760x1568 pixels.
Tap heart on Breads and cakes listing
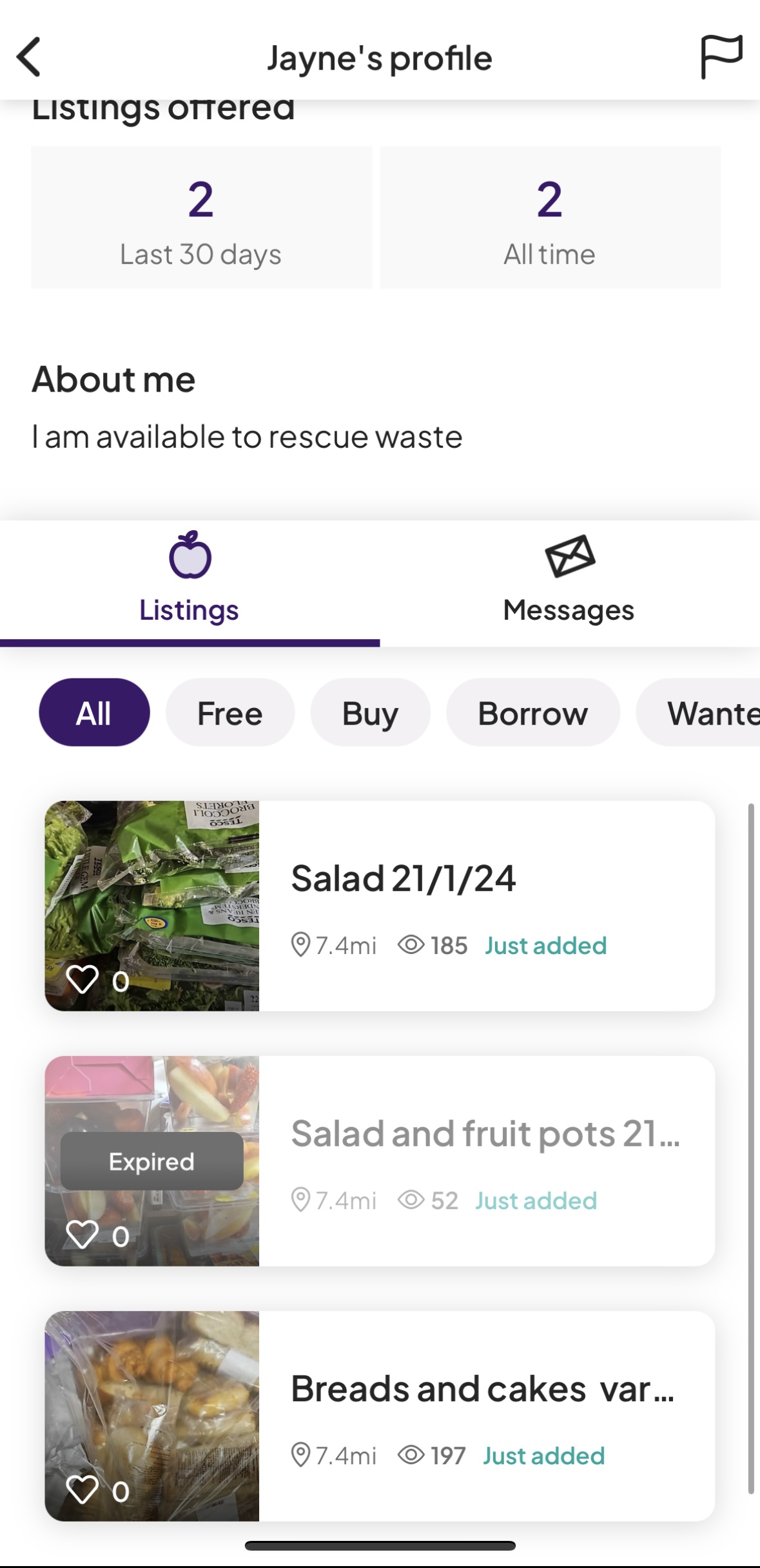(83, 1489)
